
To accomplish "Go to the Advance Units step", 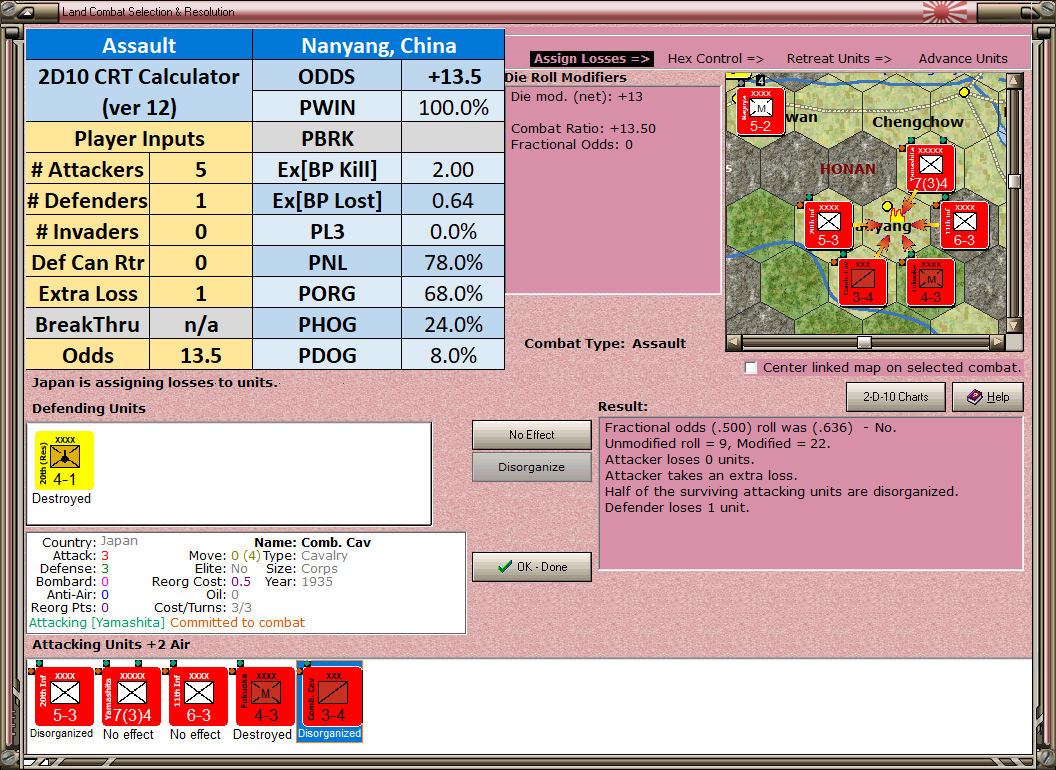I will (963, 59).
